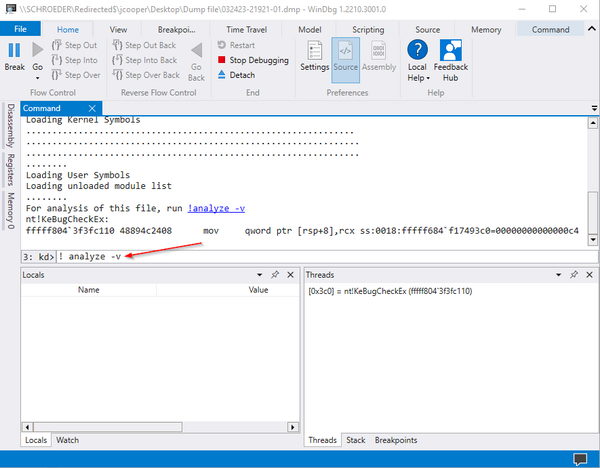Screen dimensions: 600x468
Task: Close the Threads panel
Action: coord(589,275)
